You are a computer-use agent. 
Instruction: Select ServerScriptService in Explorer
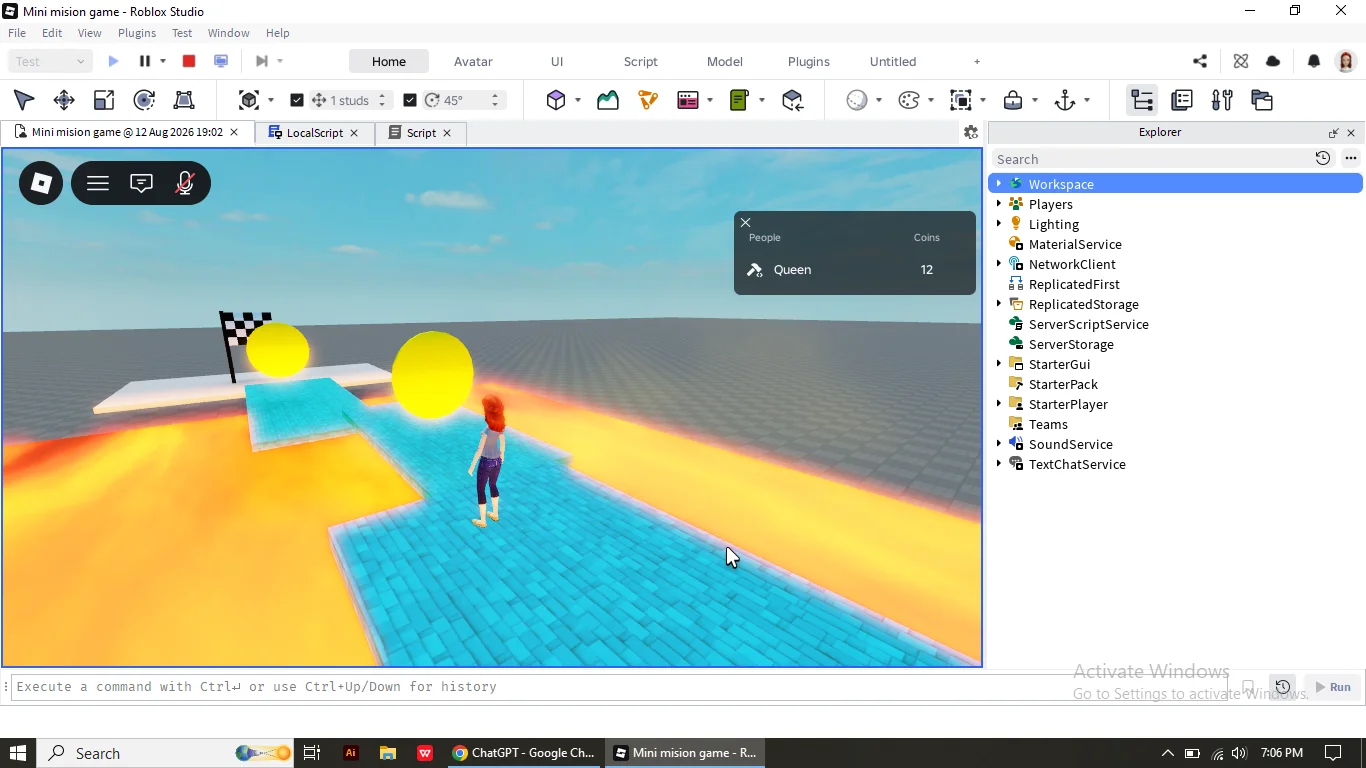pyautogui.click(x=1088, y=324)
